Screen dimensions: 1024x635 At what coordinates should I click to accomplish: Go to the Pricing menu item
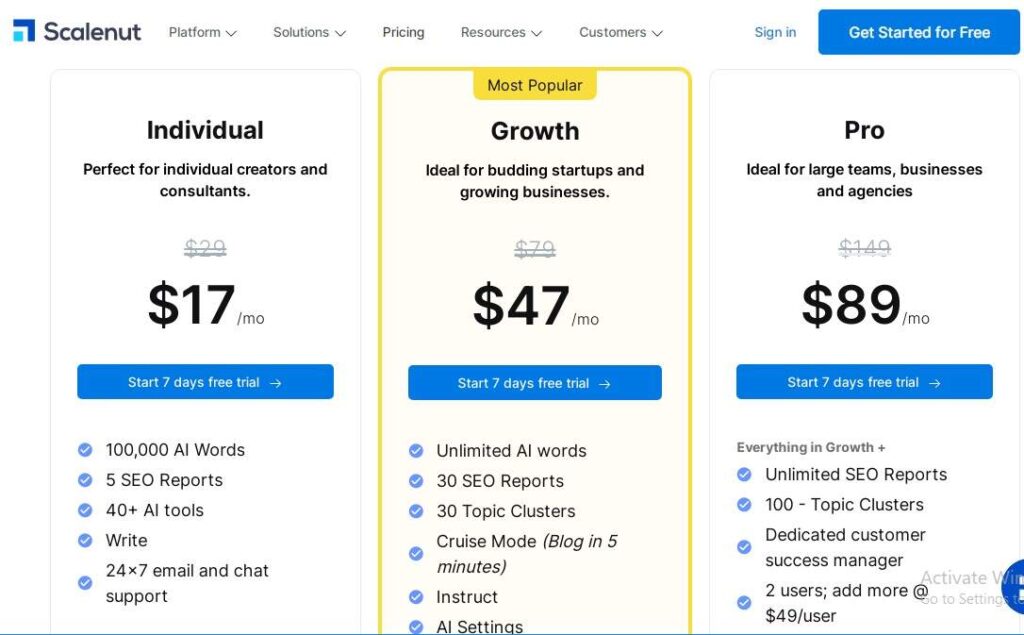tap(403, 32)
